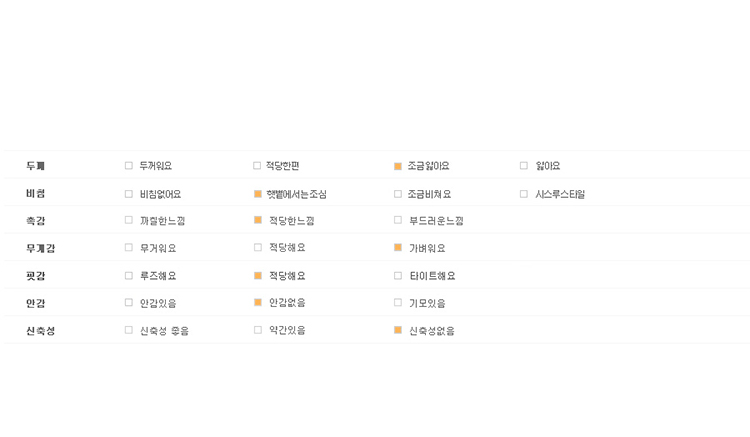Viewport: 750px width, 437px height.
Task: Uncheck the 조금얇아요 orange checkbox
Action: pyautogui.click(x=397, y=166)
